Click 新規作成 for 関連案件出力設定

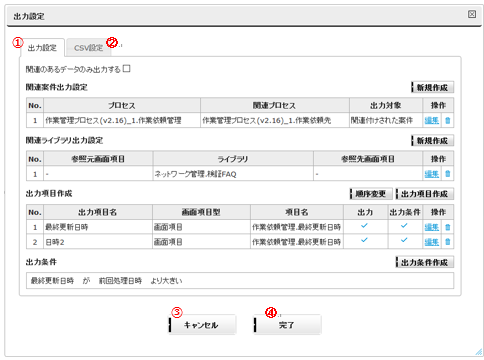(432, 87)
